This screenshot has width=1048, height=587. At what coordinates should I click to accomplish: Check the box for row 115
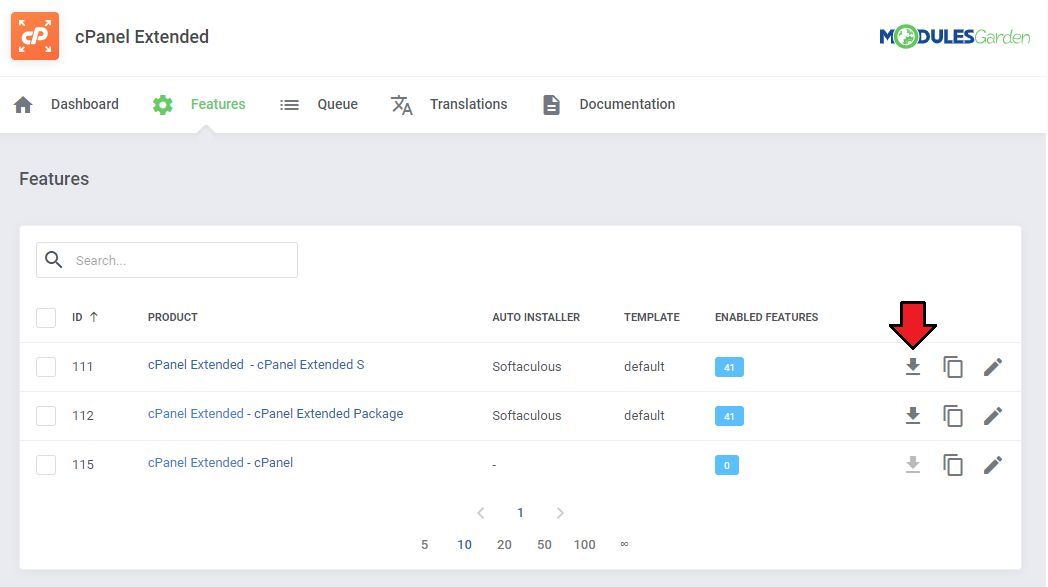pyautogui.click(x=46, y=464)
